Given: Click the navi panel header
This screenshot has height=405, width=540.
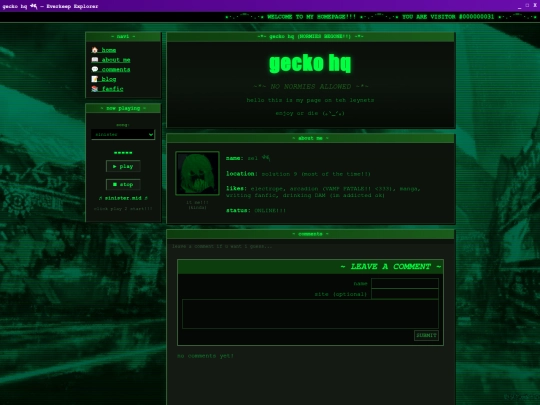Looking at the screenshot, I should pyautogui.click(x=123, y=37).
